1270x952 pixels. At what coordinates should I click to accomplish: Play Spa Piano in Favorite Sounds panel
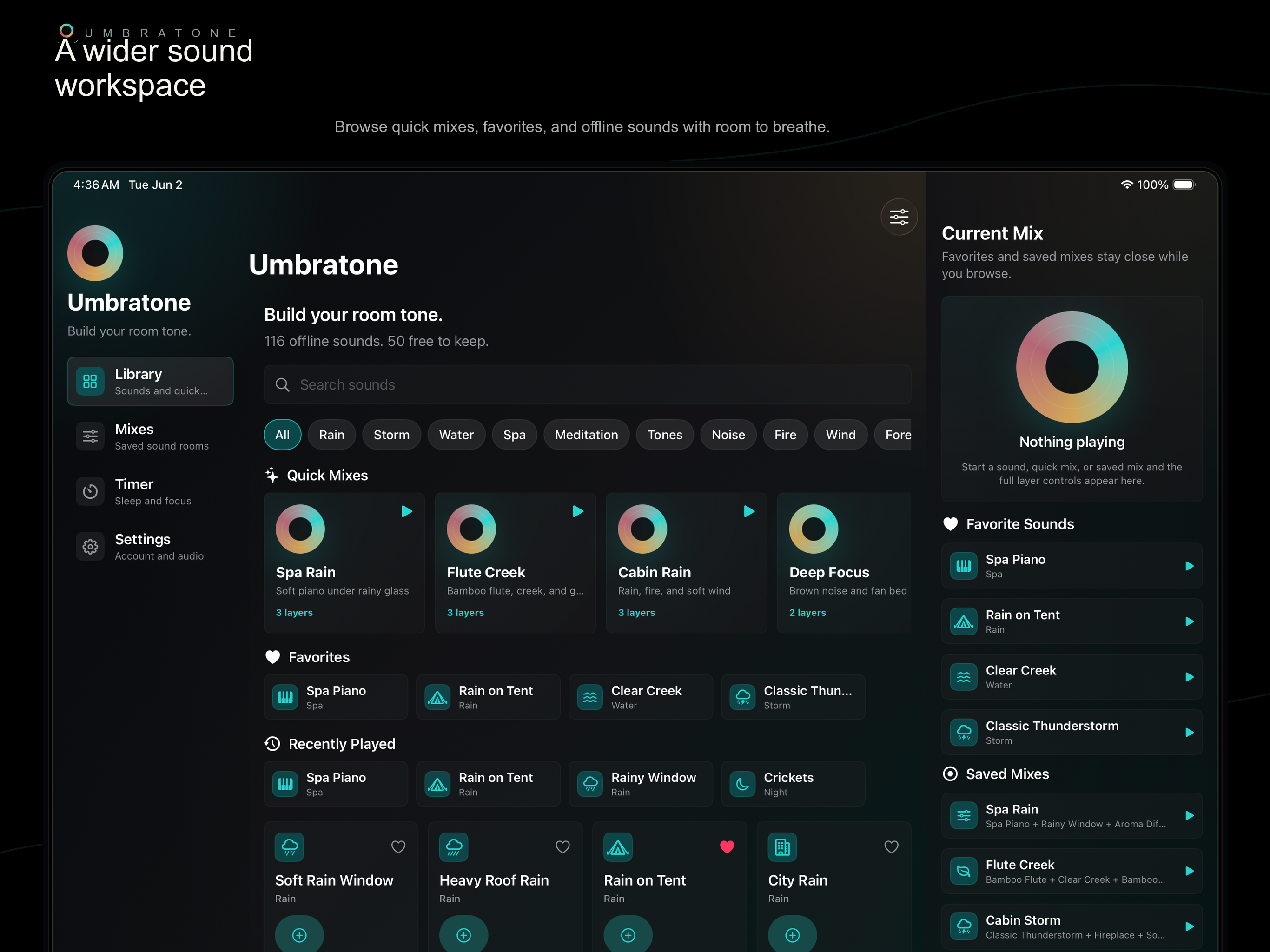coord(1189,566)
